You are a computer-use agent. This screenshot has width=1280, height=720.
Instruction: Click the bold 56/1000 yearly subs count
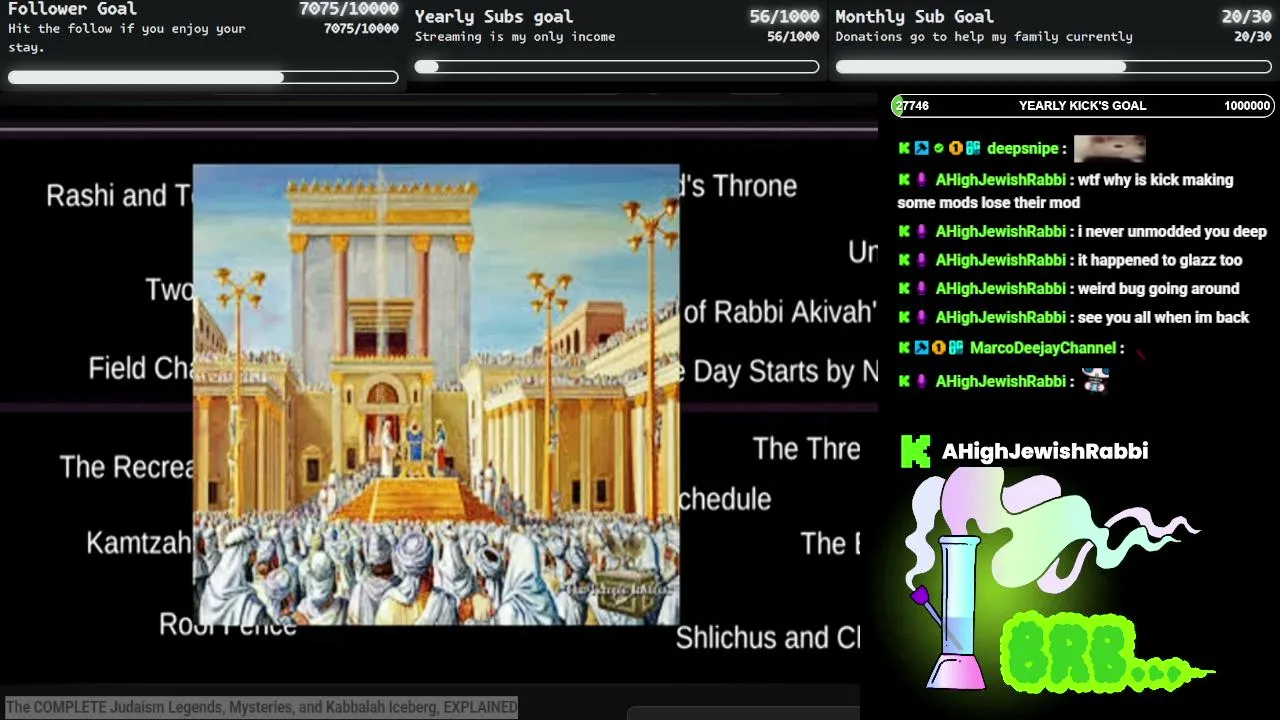pyautogui.click(x=784, y=16)
